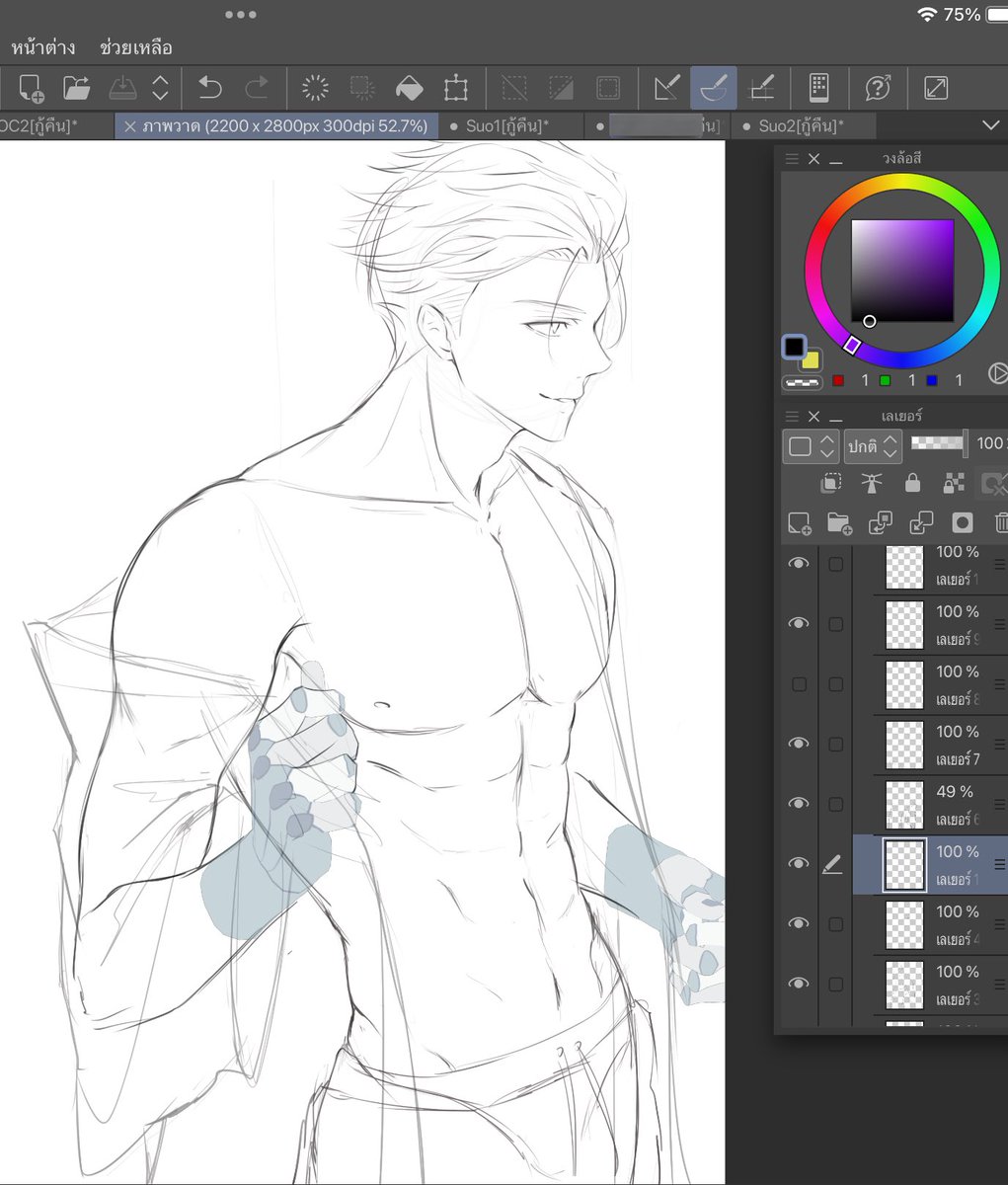Click the Redo icon in the toolbar

[x=256, y=87]
